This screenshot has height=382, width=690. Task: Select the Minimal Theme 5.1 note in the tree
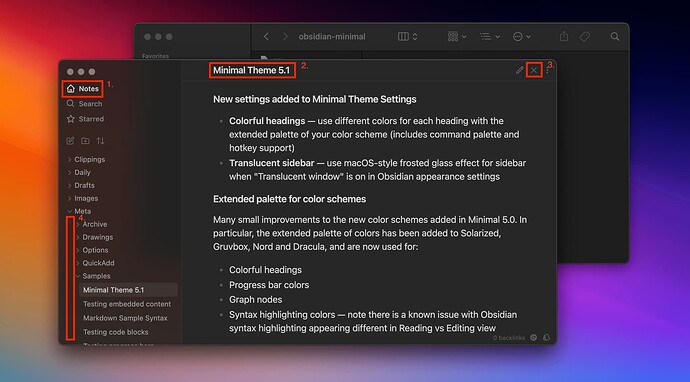click(x=128, y=290)
